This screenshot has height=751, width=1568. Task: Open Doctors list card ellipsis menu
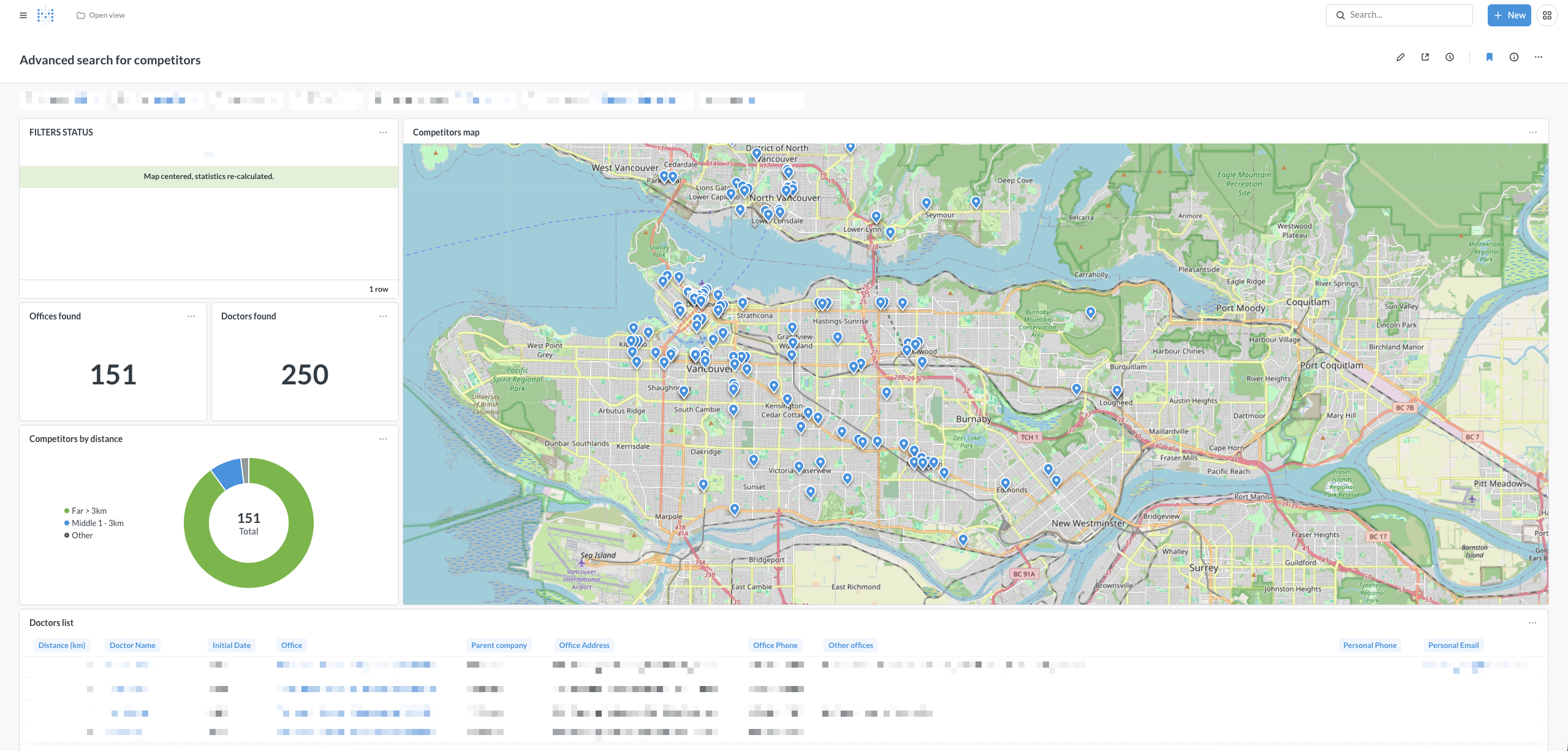(x=1532, y=623)
